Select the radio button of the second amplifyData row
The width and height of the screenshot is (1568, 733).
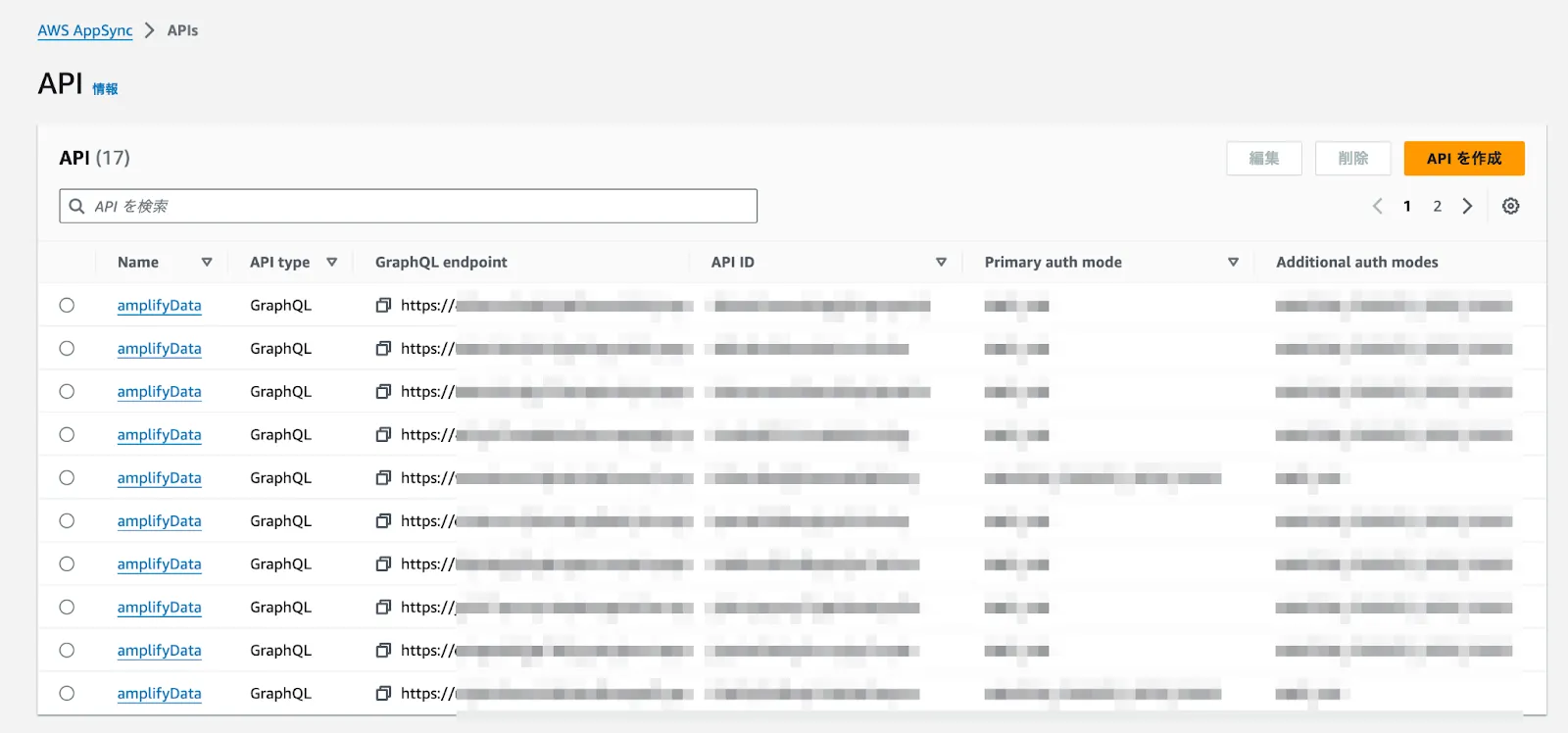(67, 348)
